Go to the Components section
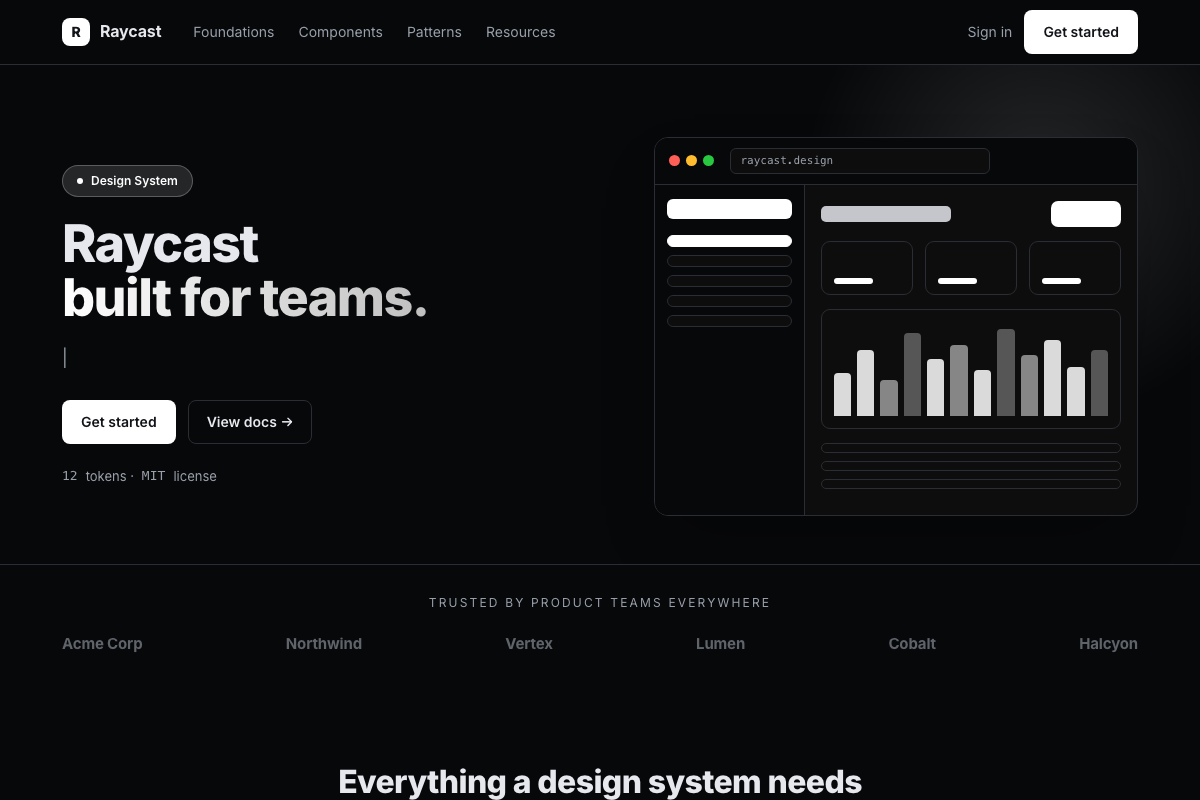This screenshot has height=800, width=1200. click(340, 32)
